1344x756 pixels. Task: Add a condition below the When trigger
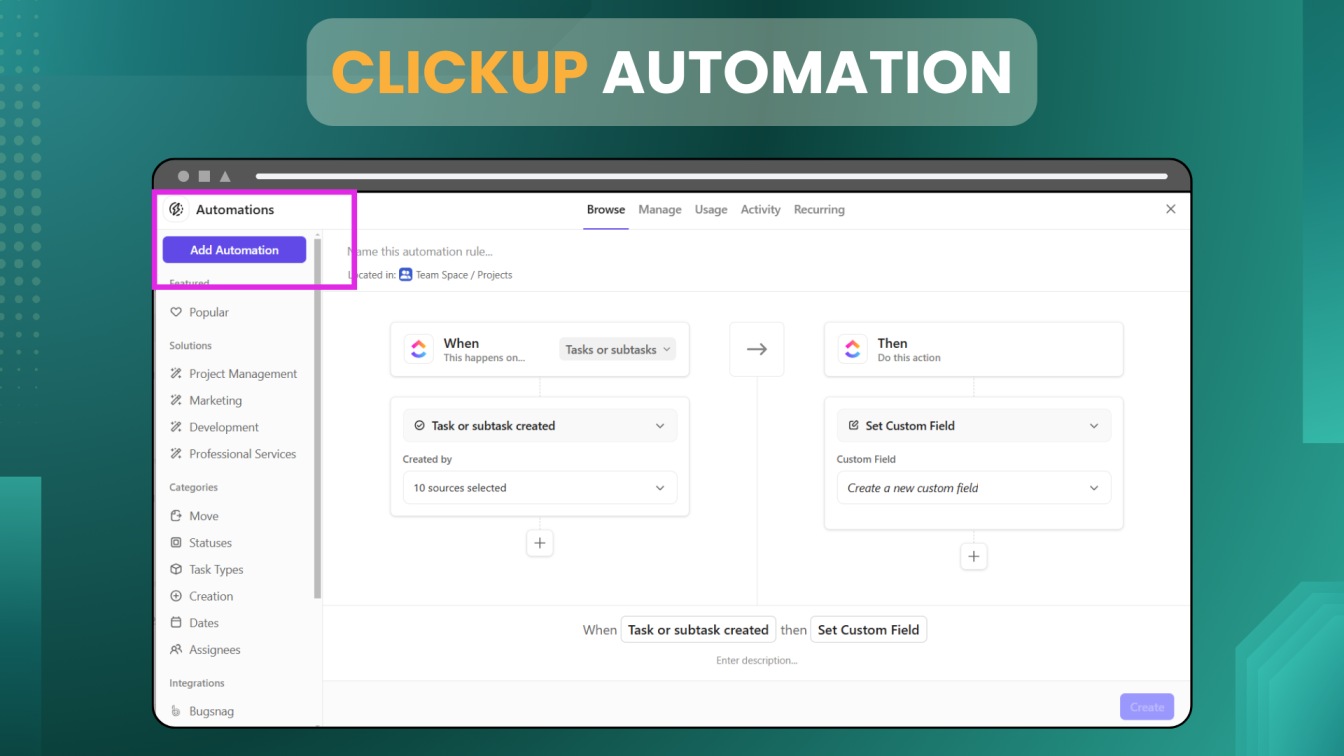(540, 543)
